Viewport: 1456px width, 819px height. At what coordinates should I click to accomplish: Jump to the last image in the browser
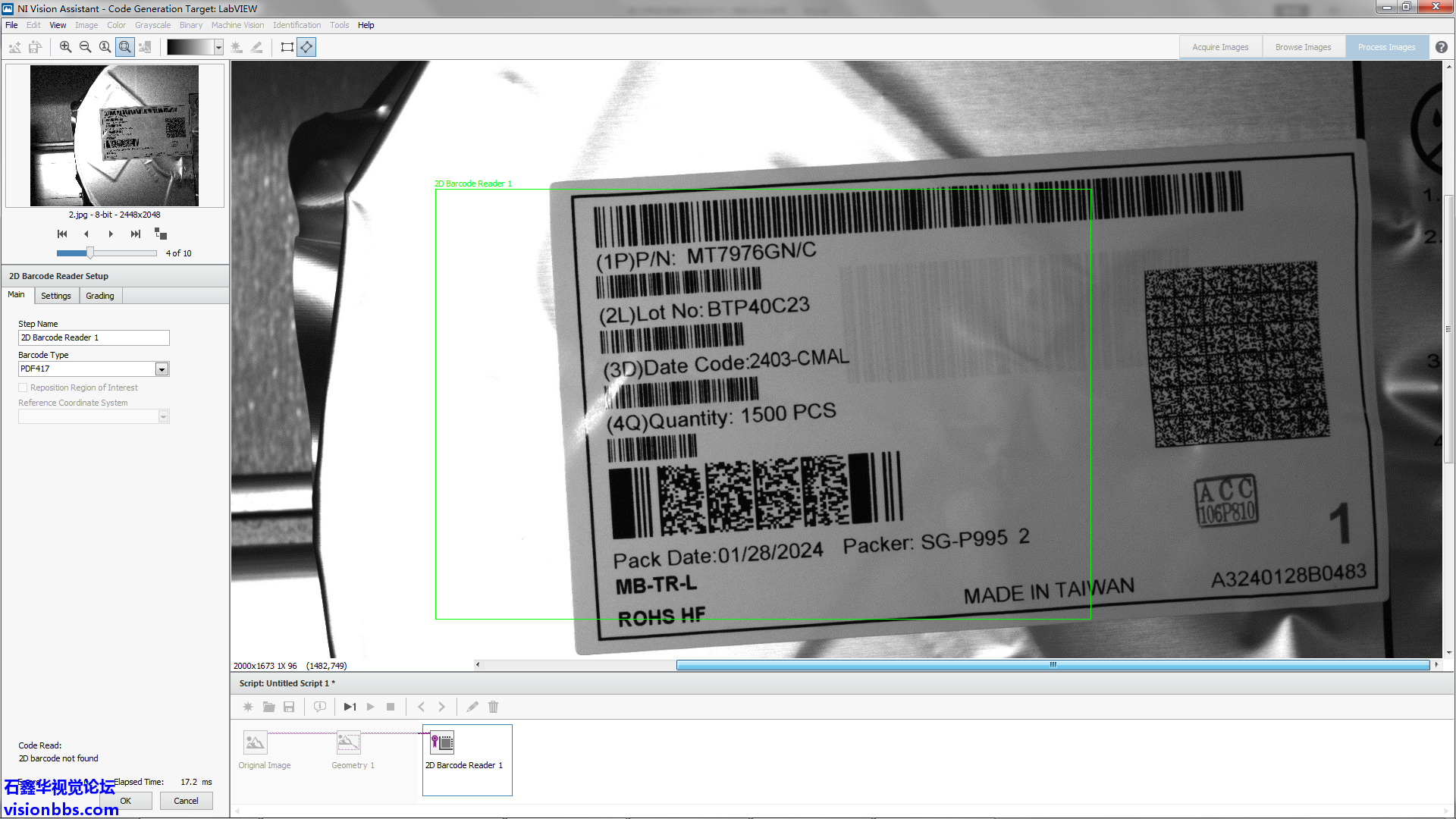135,234
